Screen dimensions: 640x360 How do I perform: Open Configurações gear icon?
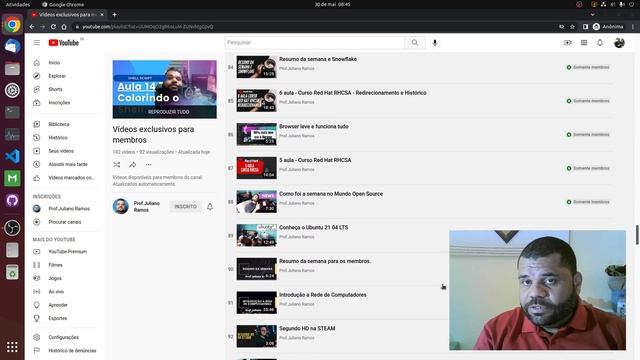37,337
